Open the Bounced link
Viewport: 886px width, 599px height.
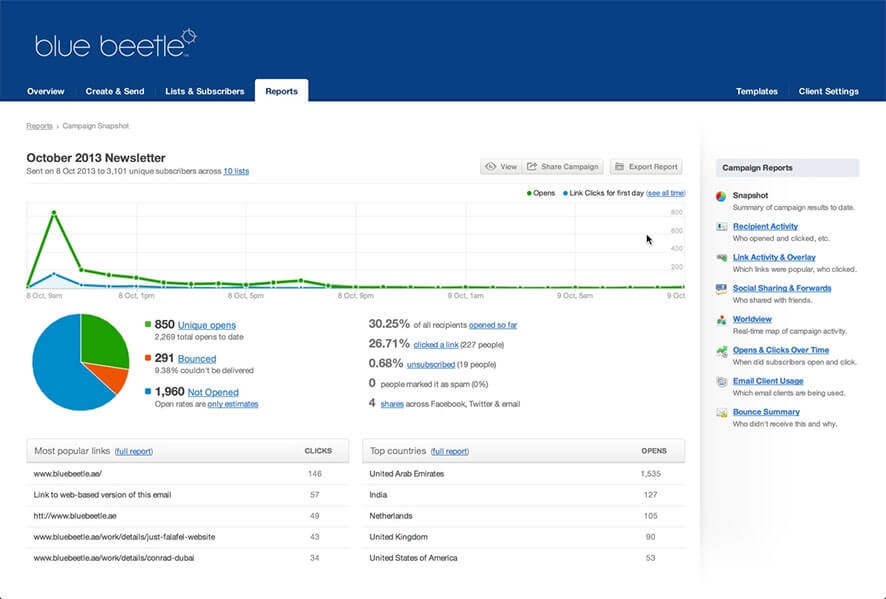197,359
